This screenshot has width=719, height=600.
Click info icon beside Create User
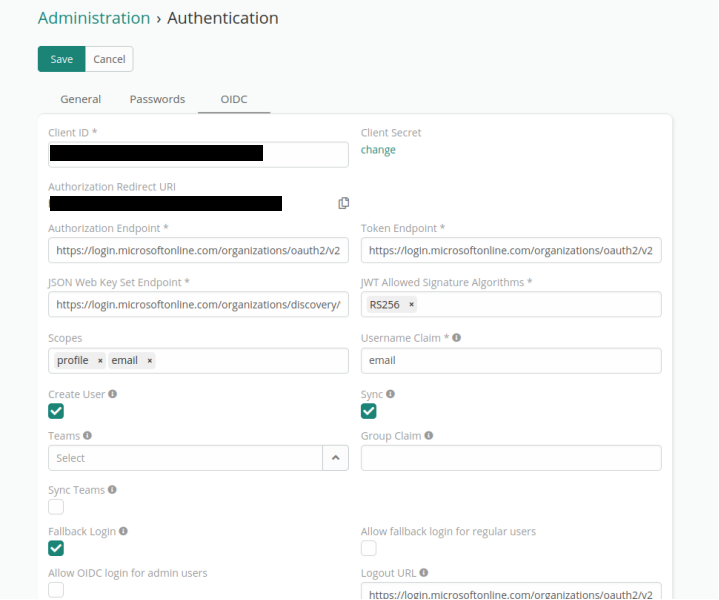pos(112,394)
